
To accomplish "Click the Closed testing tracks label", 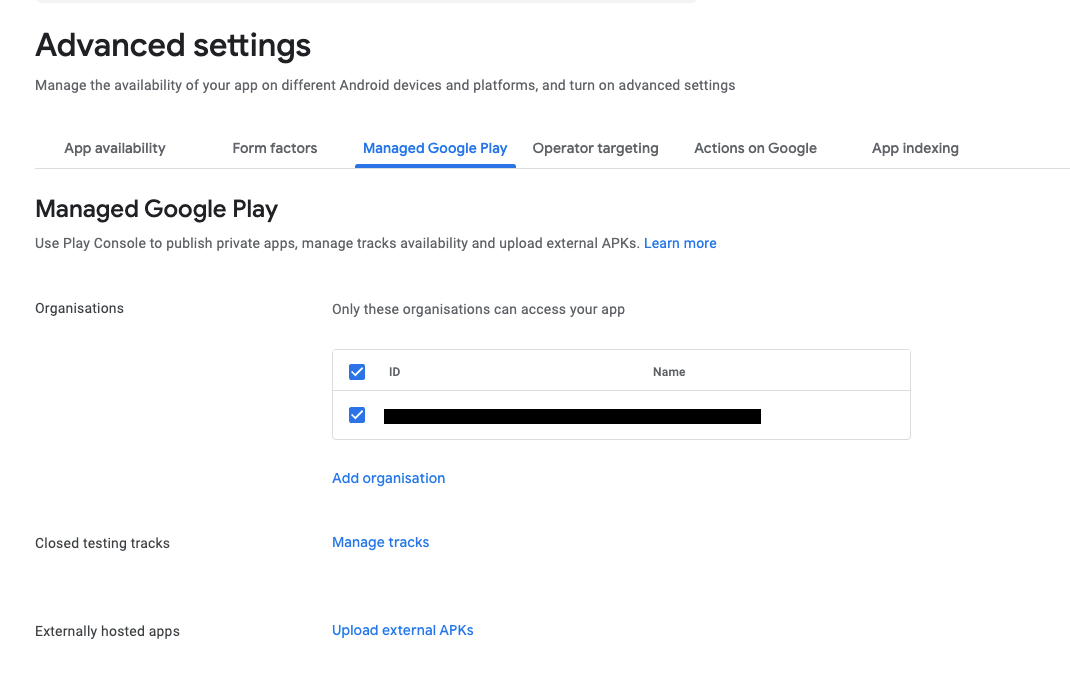I will pyautogui.click(x=102, y=543).
